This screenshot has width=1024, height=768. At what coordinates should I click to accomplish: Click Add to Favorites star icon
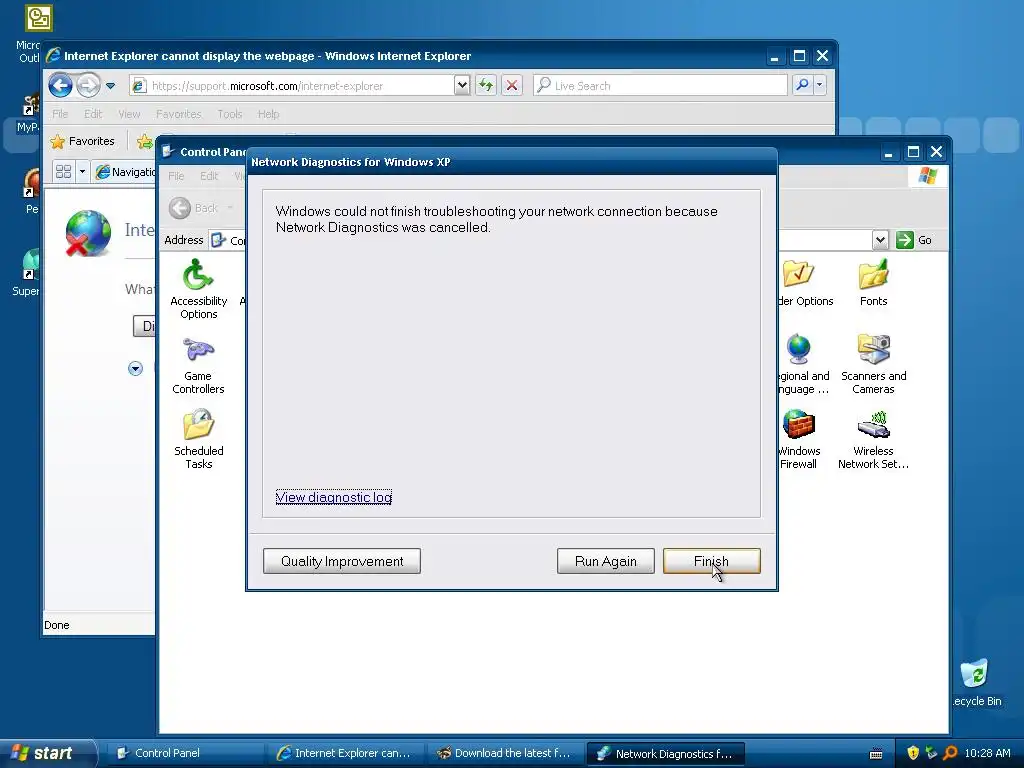pyautogui.click(x=144, y=141)
